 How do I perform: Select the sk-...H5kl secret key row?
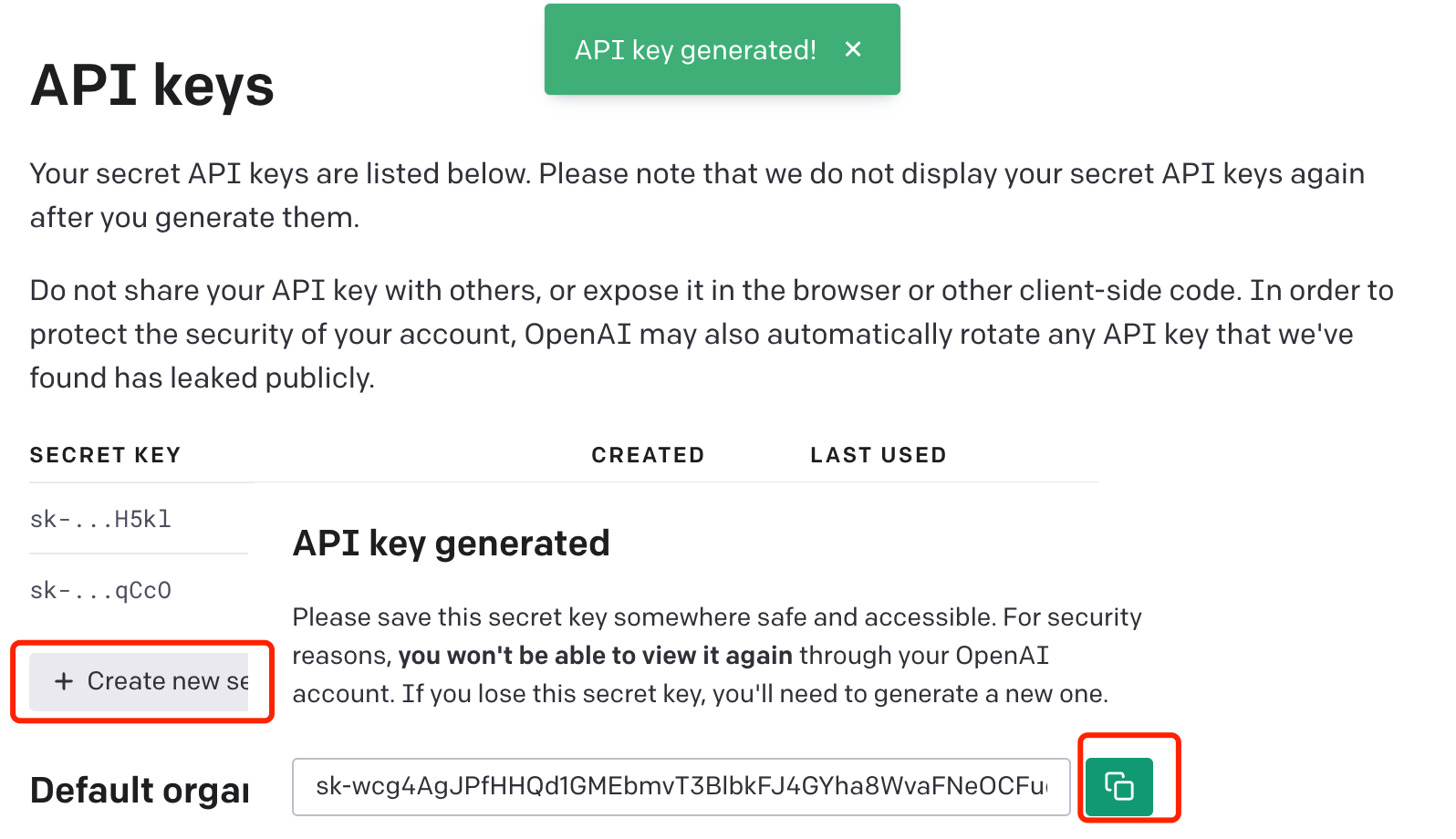(100, 520)
